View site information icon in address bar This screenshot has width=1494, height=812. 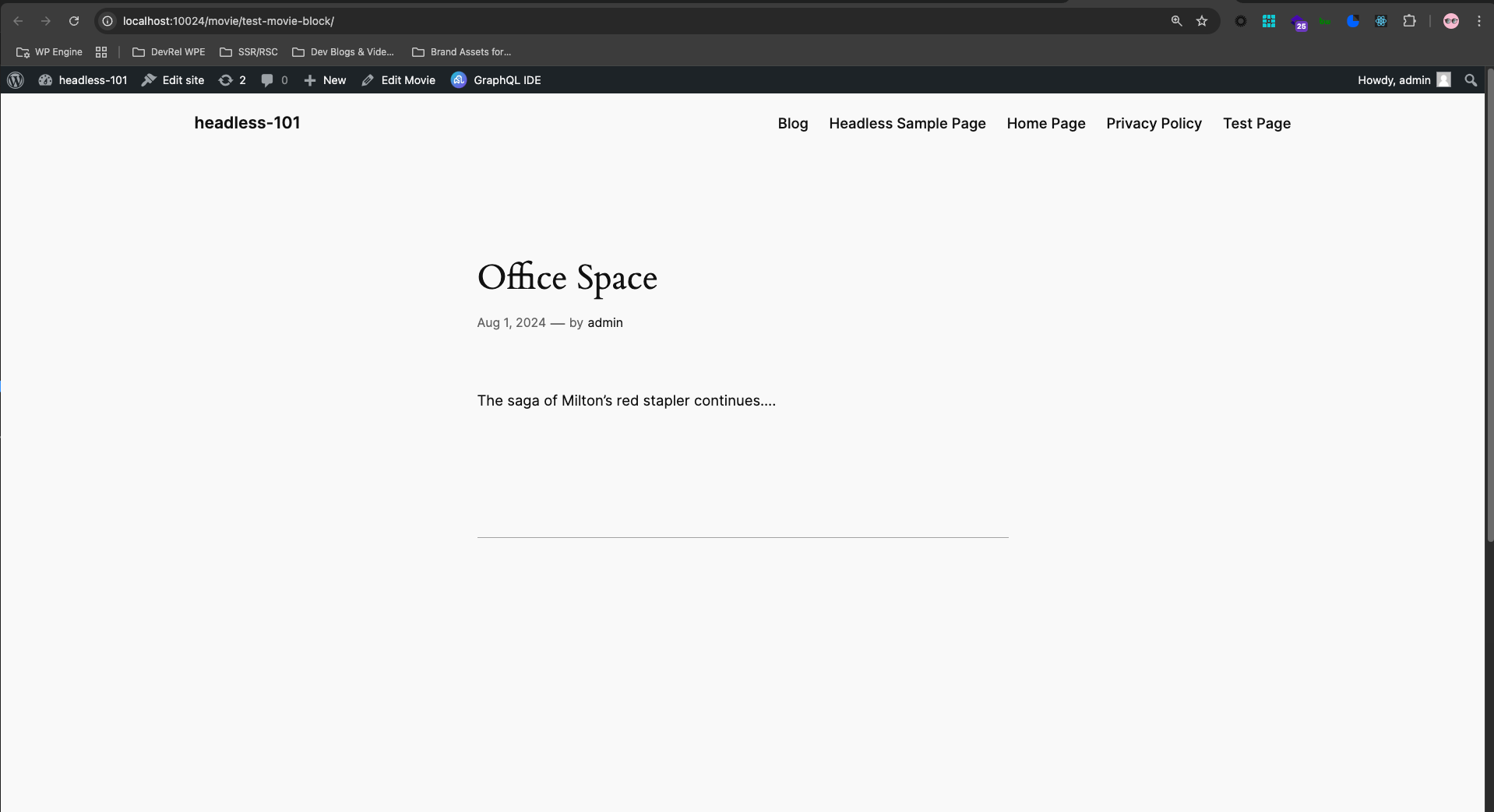[108, 21]
